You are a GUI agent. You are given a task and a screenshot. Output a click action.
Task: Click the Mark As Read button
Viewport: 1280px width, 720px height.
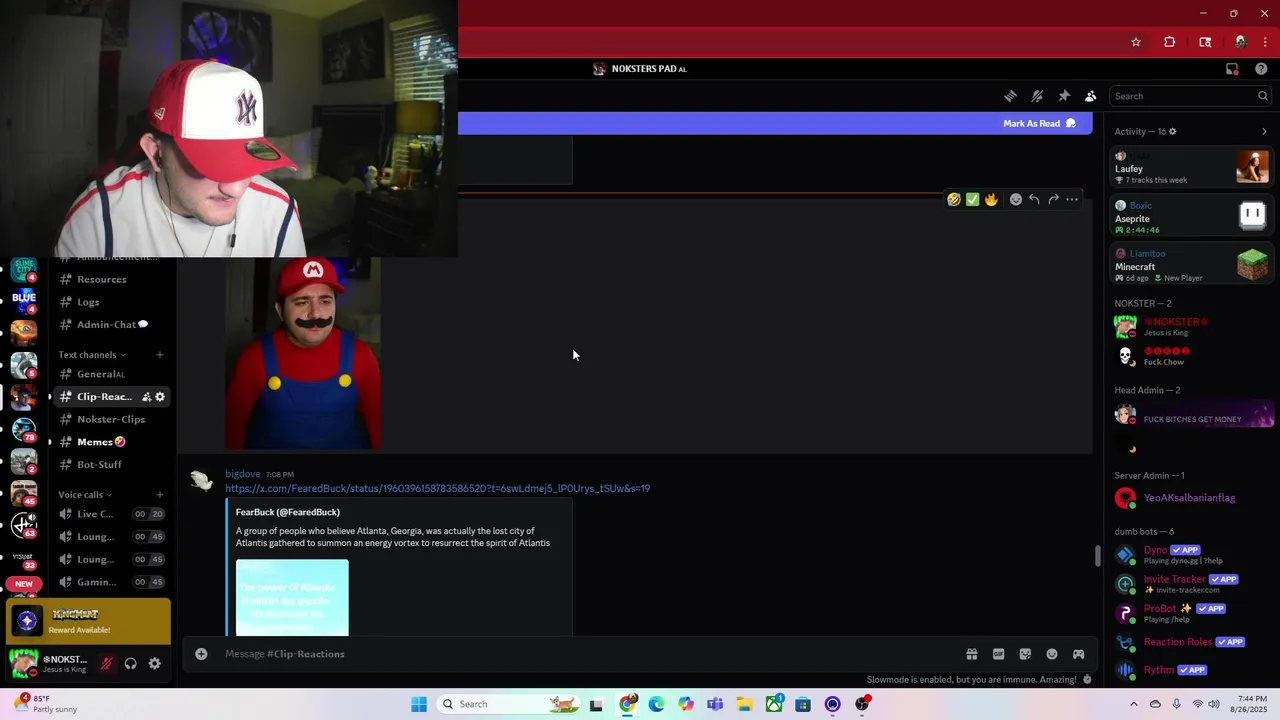1039,123
